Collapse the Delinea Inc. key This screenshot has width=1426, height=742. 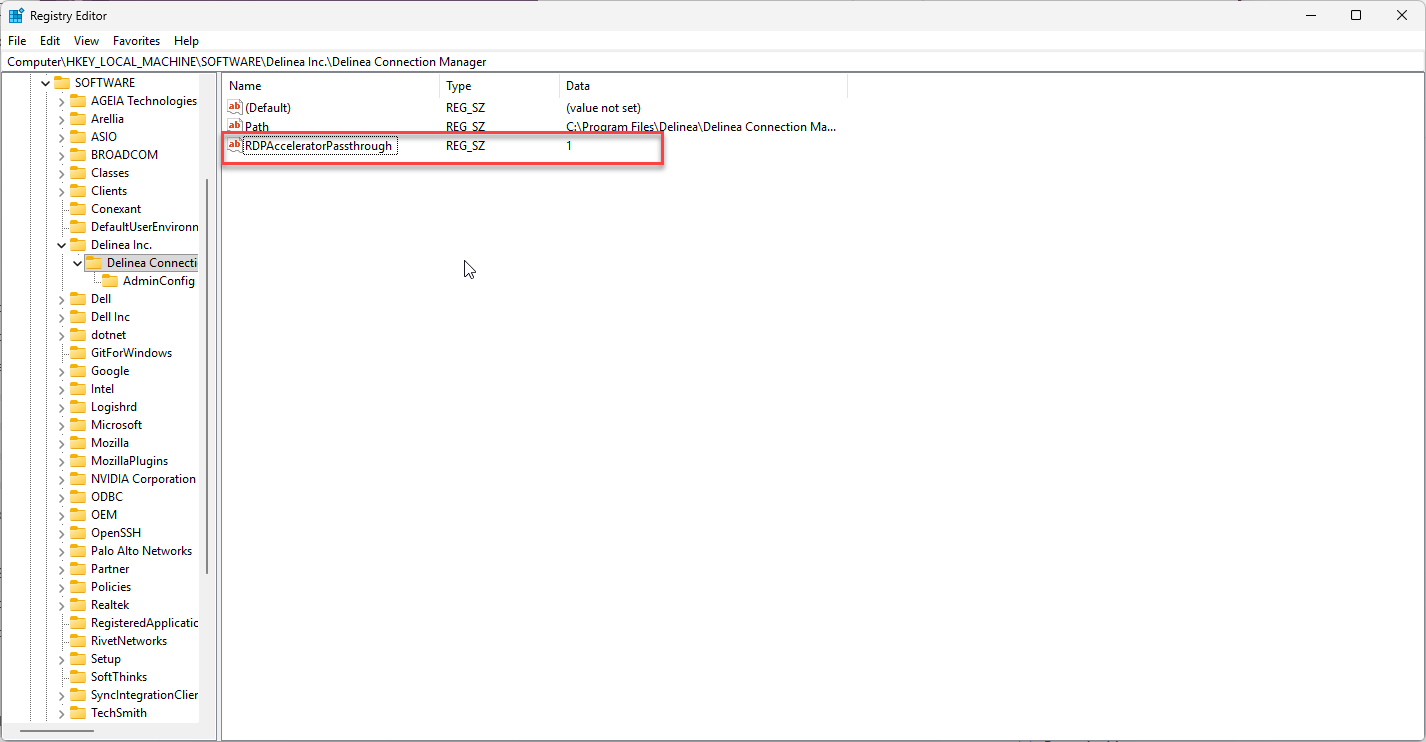pos(61,245)
